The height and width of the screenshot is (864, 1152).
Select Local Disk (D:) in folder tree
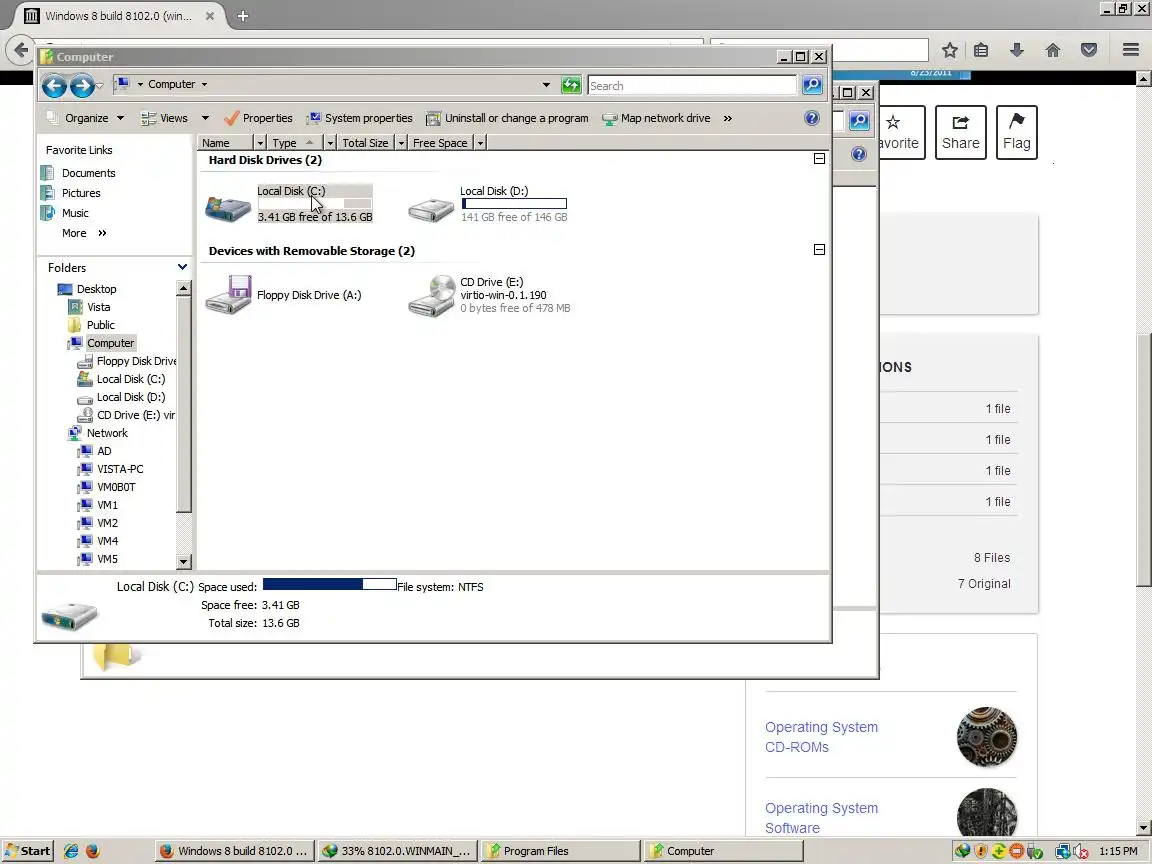coord(130,397)
